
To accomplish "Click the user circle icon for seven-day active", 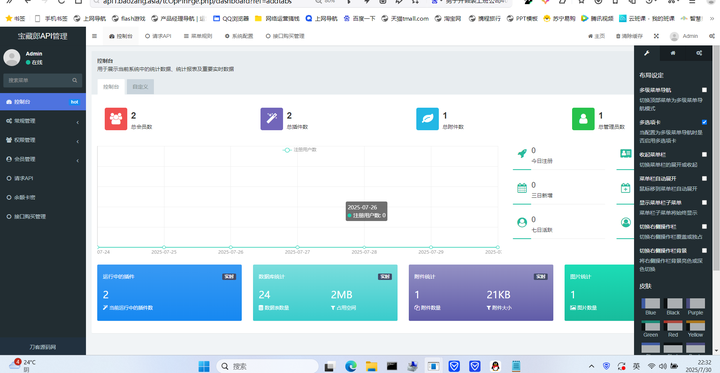I will [522, 222].
